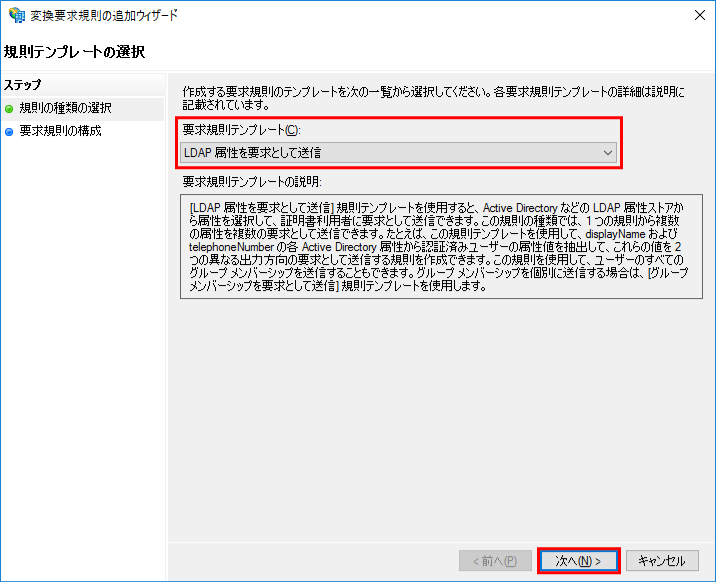The width and height of the screenshot is (716, 582).
Task: Click the green bullet beside 規則の種類の選択
Action: pos(9,108)
